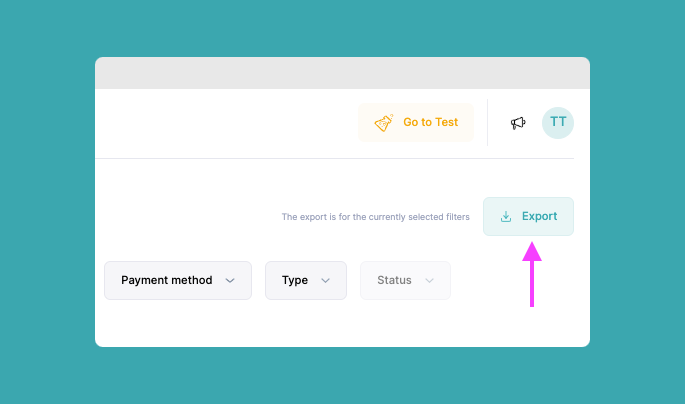Click the chevron beside Payment method
The width and height of the screenshot is (685, 404).
[230, 281]
